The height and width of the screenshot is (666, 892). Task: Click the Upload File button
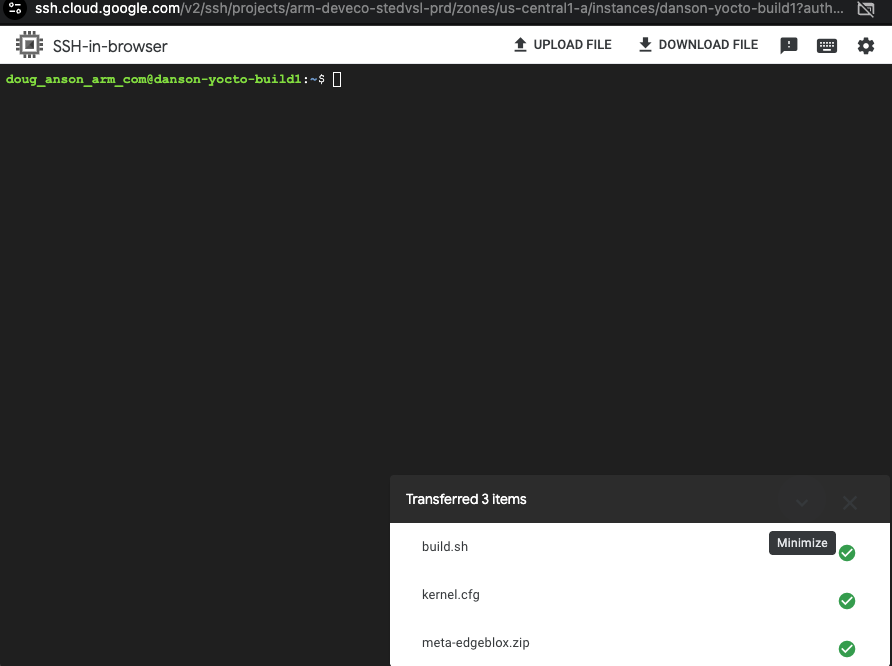pyautogui.click(x=562, y=44)
